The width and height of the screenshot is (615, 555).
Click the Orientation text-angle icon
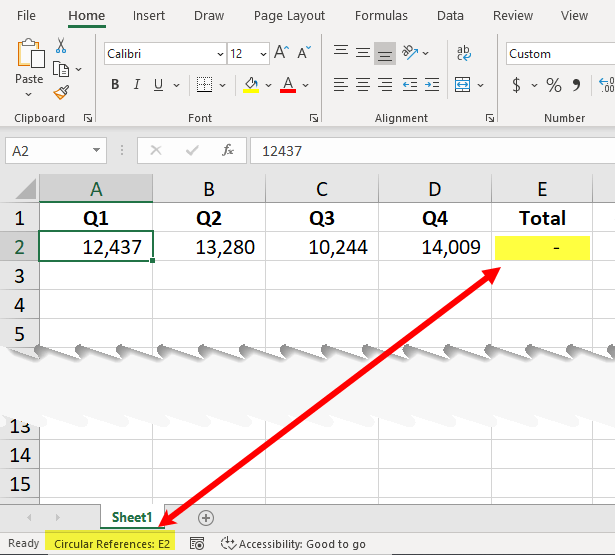coord(409,53)
